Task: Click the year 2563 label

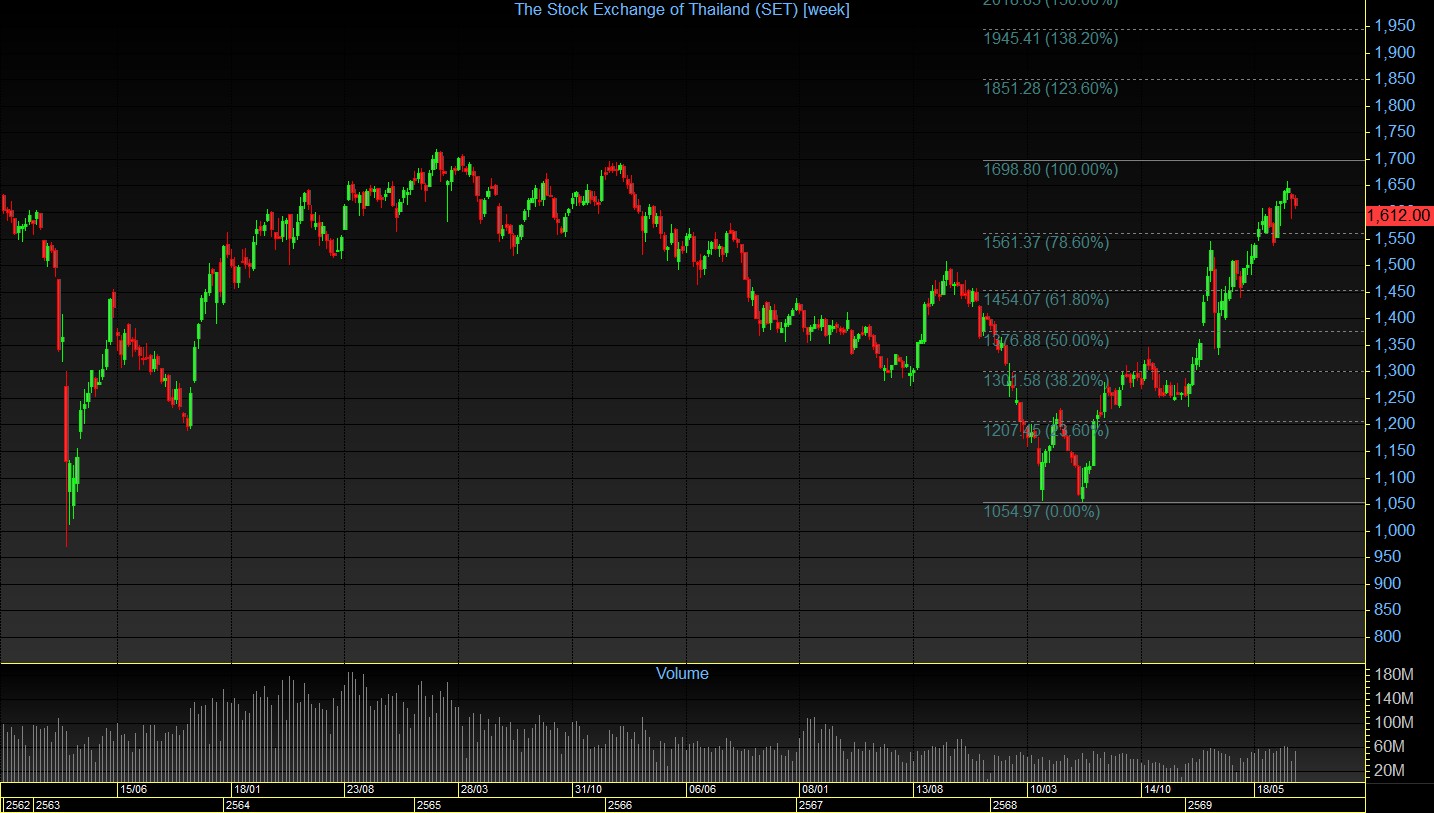Action: (49, 805)
